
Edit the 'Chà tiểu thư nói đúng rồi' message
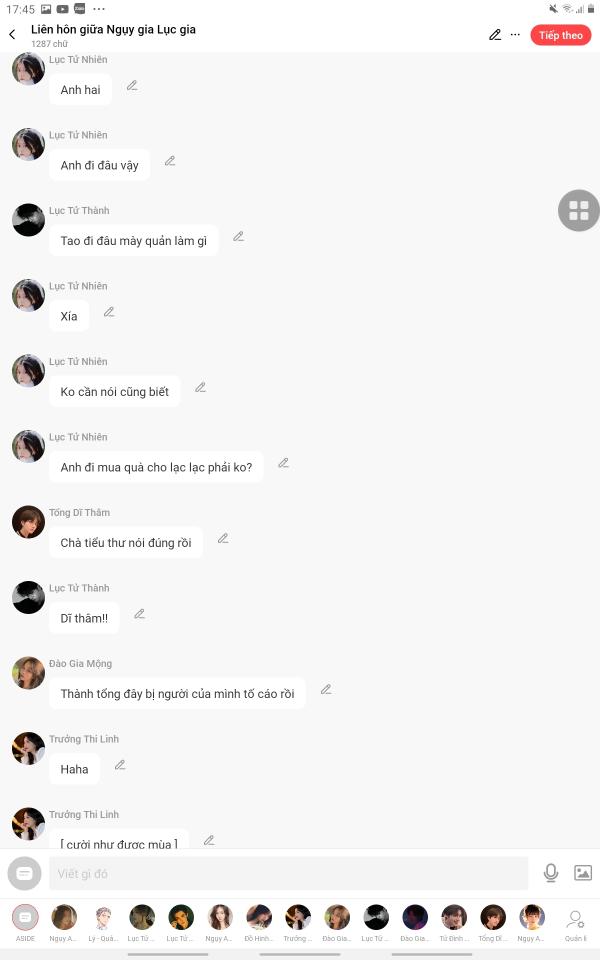click(223, 539)
